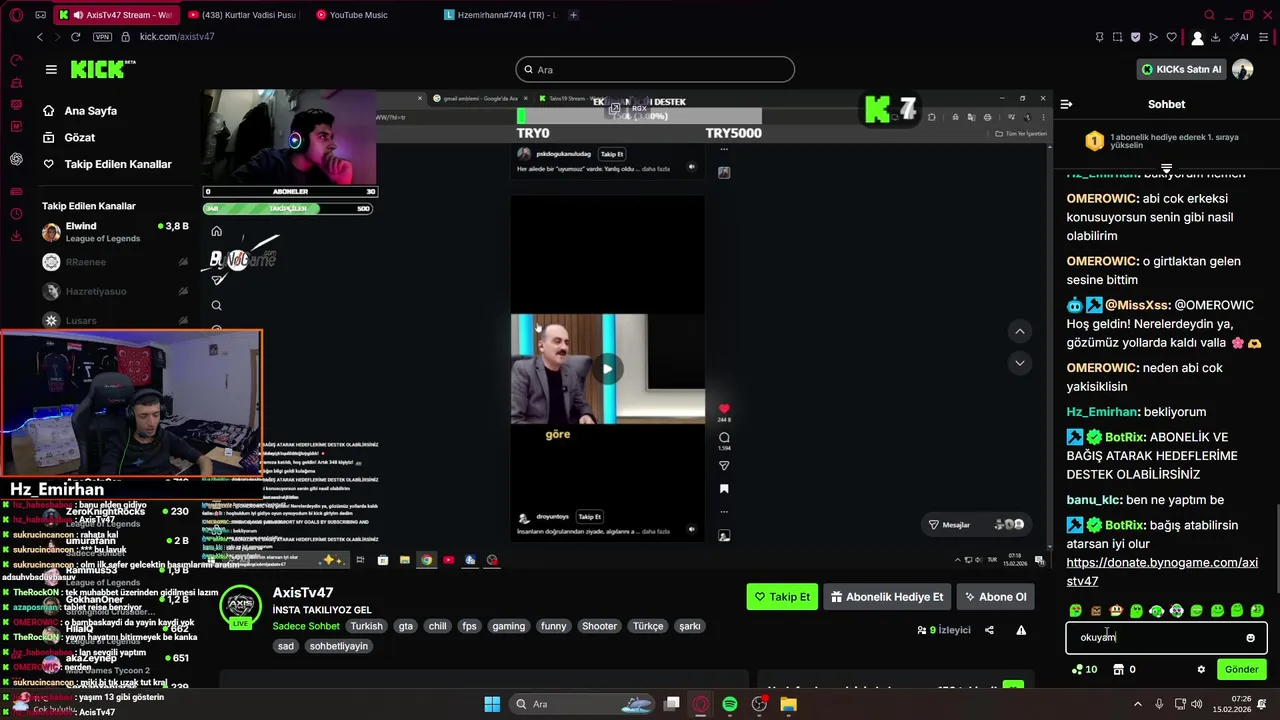This screenshot has height=720, width=1280.
Task: Add page to bookmarks heart icon
Action: click(x=1171, y=37)
